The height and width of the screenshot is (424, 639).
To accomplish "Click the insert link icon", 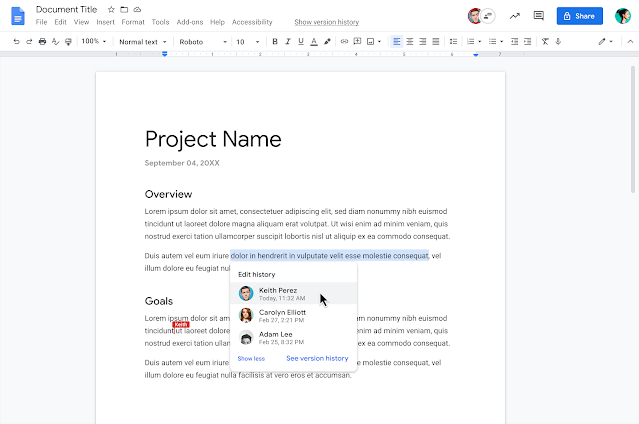I will (x=344, y=42).
